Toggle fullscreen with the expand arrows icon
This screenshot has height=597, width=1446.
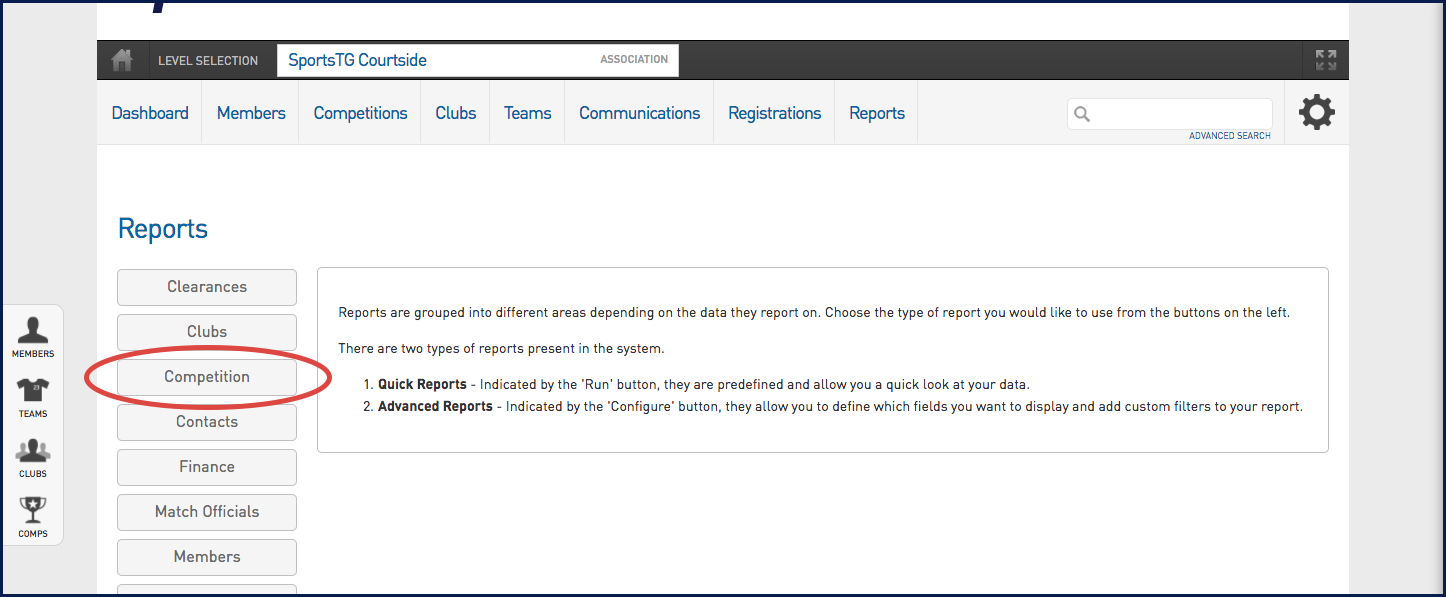(1326, 60)
